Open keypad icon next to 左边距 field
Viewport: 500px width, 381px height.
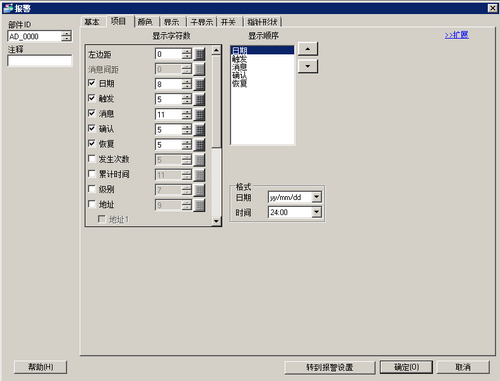click(199, 54)
